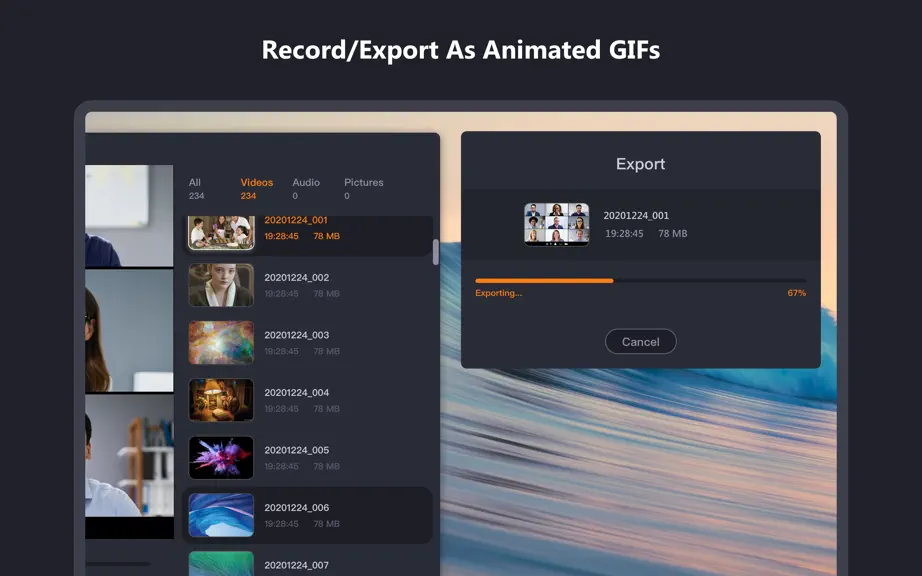Select file name 20201224_004
The height and width of the screenshot is (576, 922).
(296, 393)
